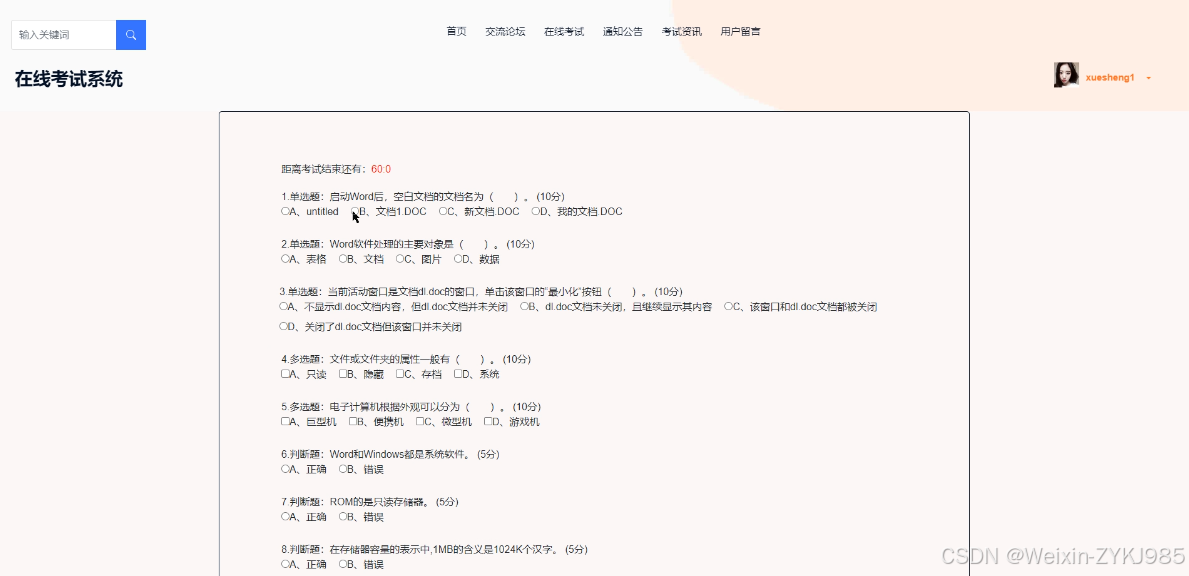Screen dimensions: 1189x576
Task: Select question 2 option C 图片
Action: tap(400, 259)
